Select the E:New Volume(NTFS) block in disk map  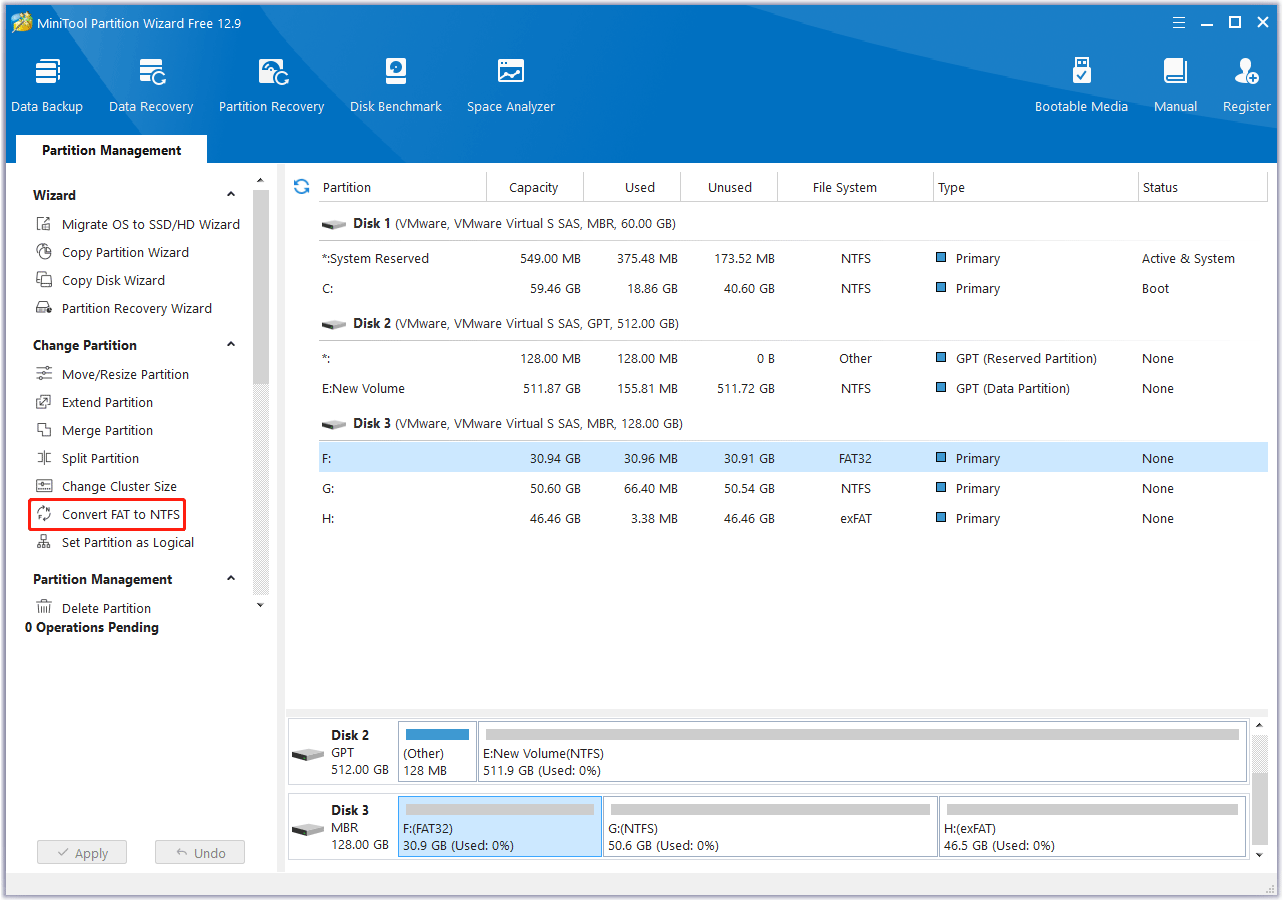[862, 751]
